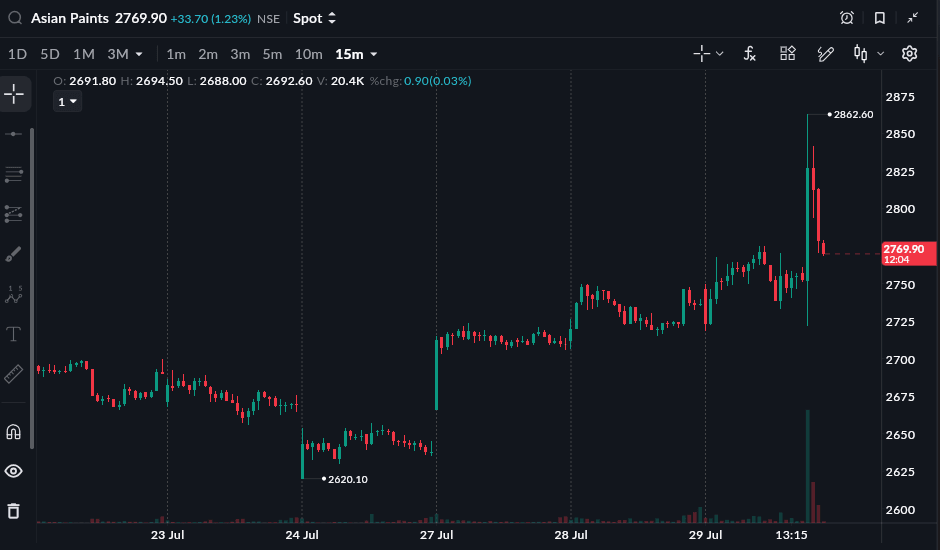Switch to the 1D range

coord(17,54)
